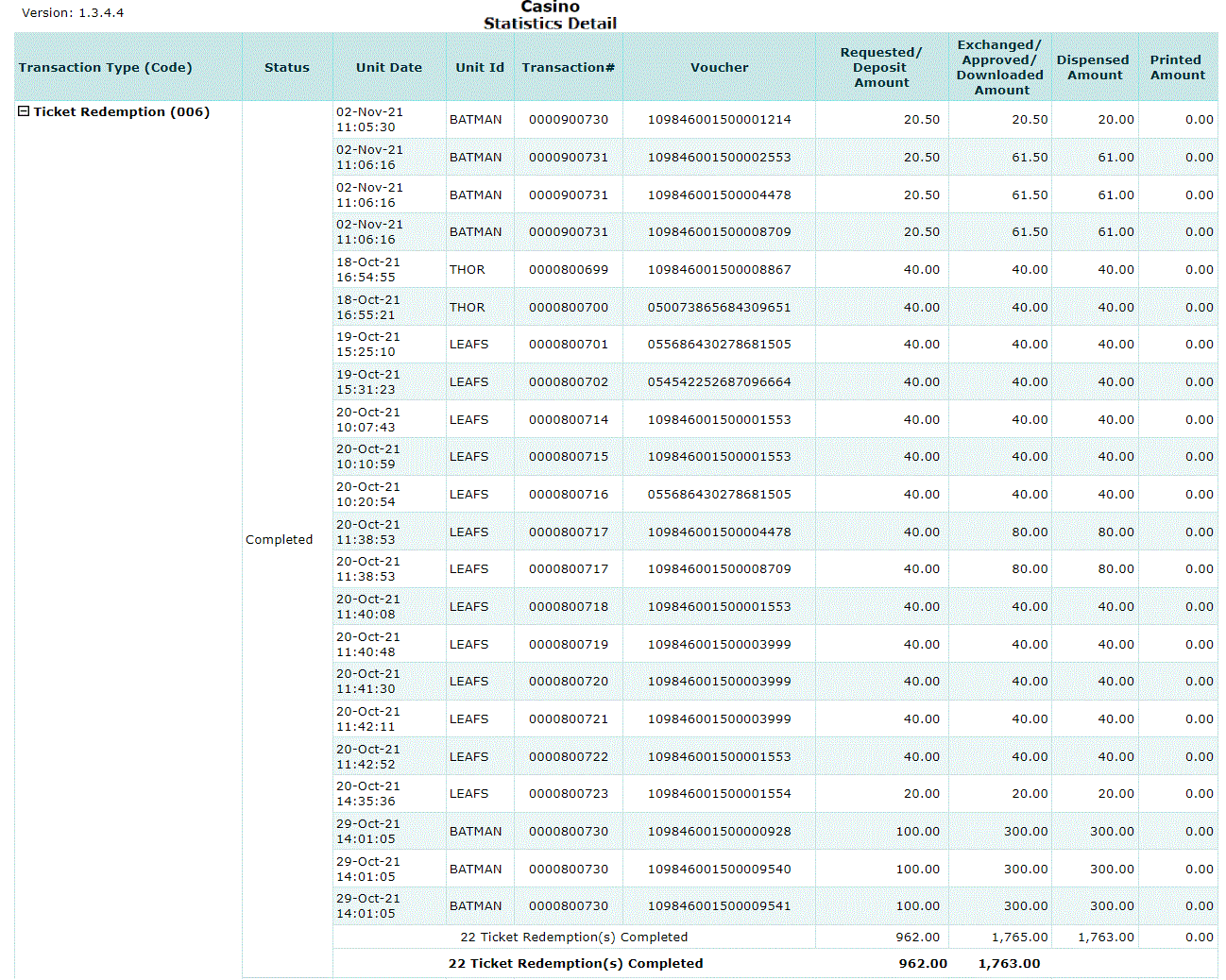Select voucher 109846001500009541

point(720,906)
